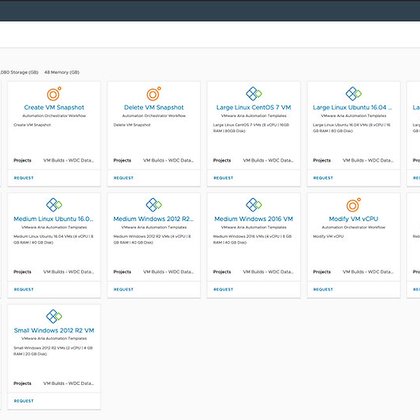
Task: Open the Large Linux CentOS 7 VM title
Action: pos(254,107)
